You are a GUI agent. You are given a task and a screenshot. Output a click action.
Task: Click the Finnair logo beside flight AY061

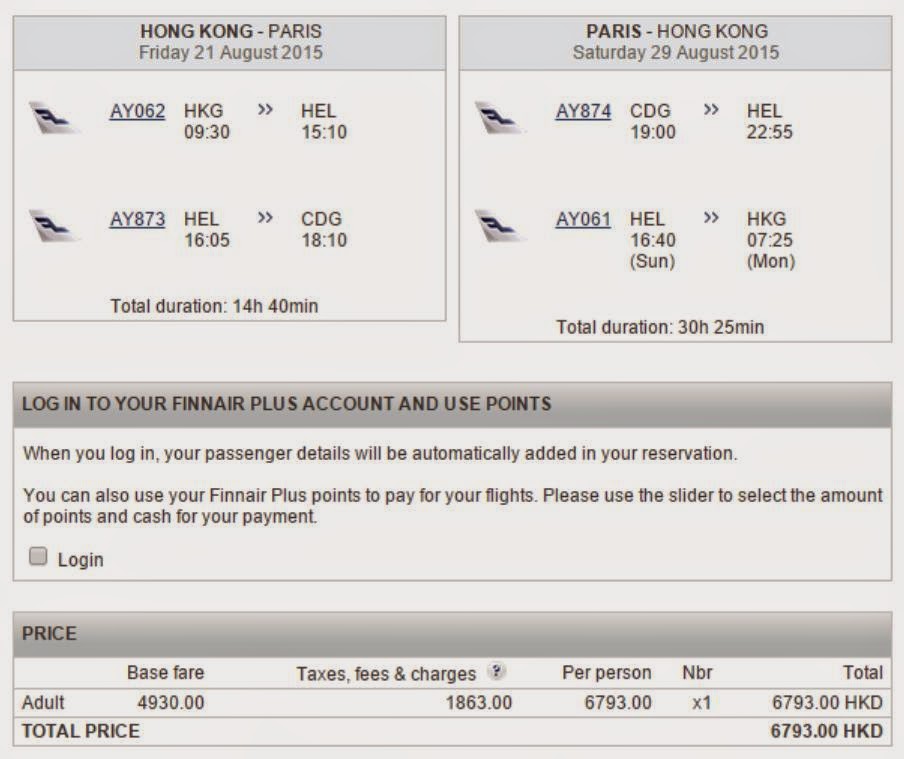(498, 225)
